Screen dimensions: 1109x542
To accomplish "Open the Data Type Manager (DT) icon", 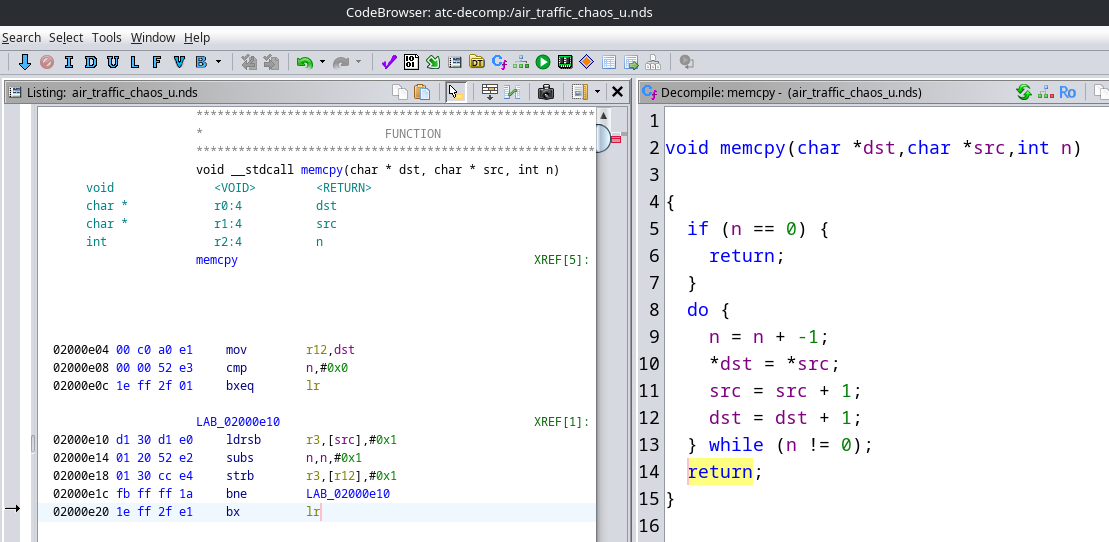I will pyautogui.click(x=477, y=62).
